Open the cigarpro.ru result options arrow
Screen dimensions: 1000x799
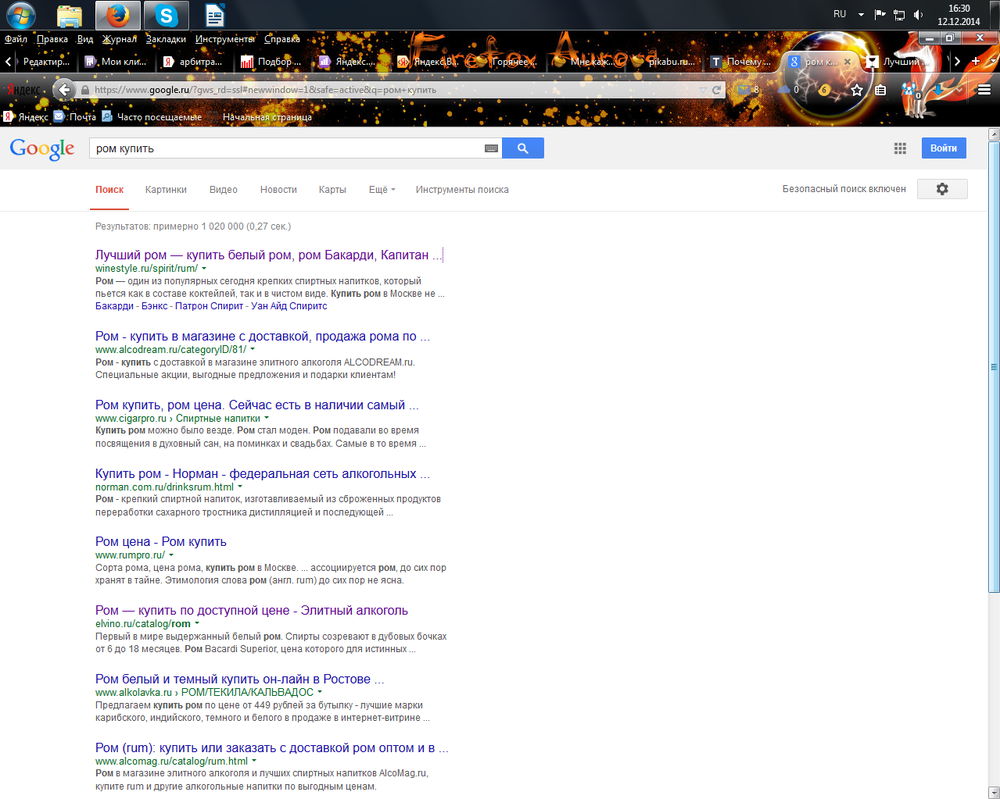(x=267, y=418)
